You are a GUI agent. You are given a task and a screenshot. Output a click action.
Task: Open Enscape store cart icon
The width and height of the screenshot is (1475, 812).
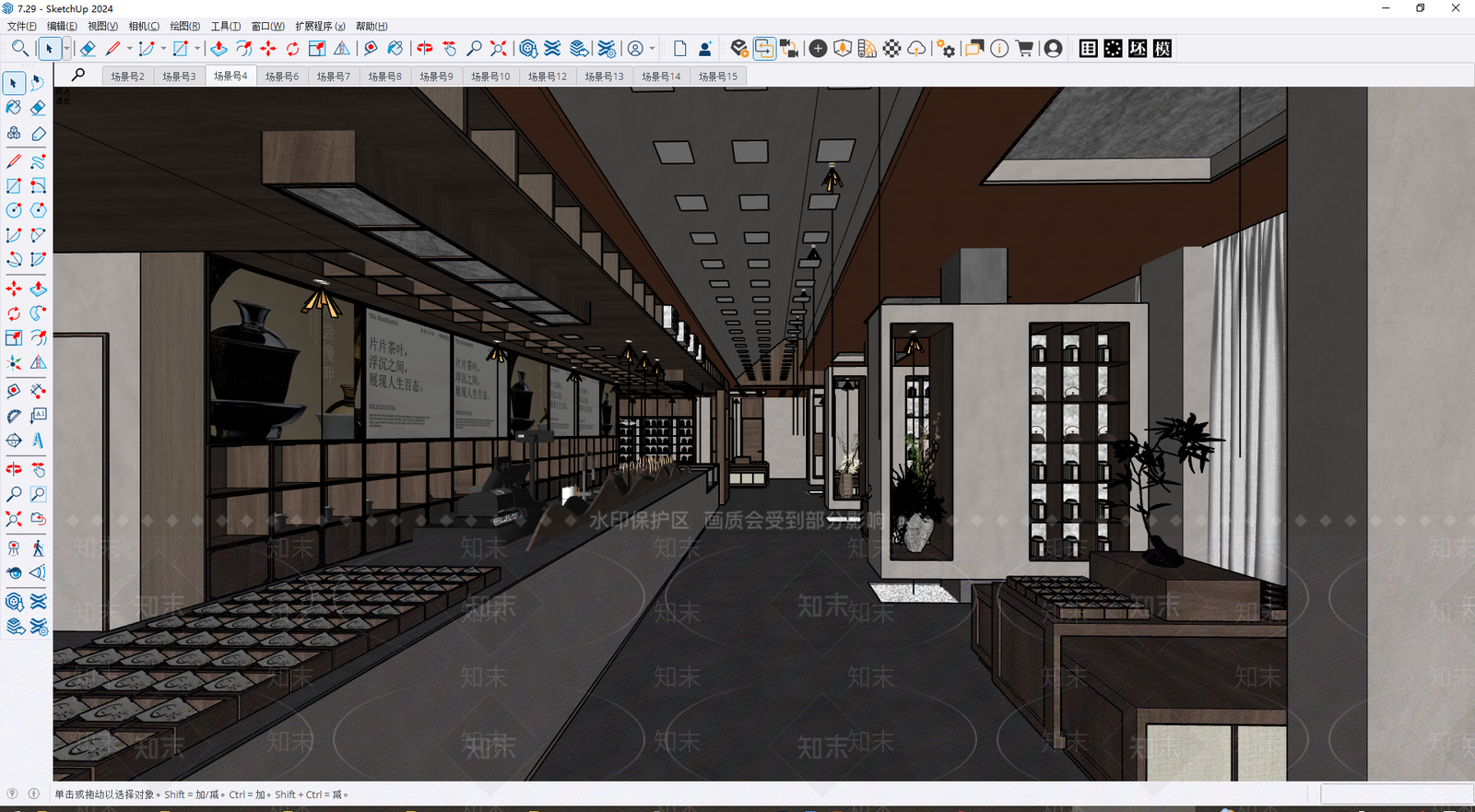(1024, 49)
